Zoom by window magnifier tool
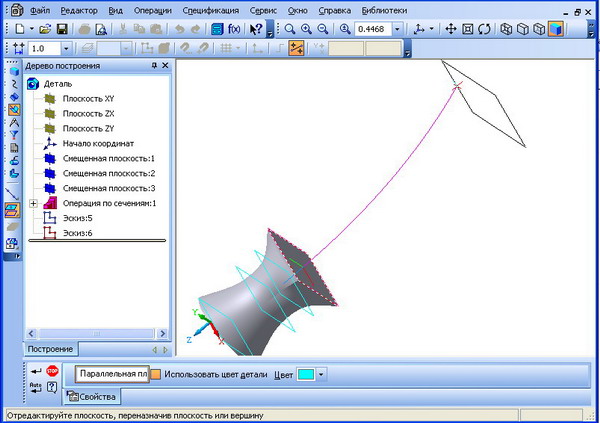 pyautogui.click(x=290, y=29)
